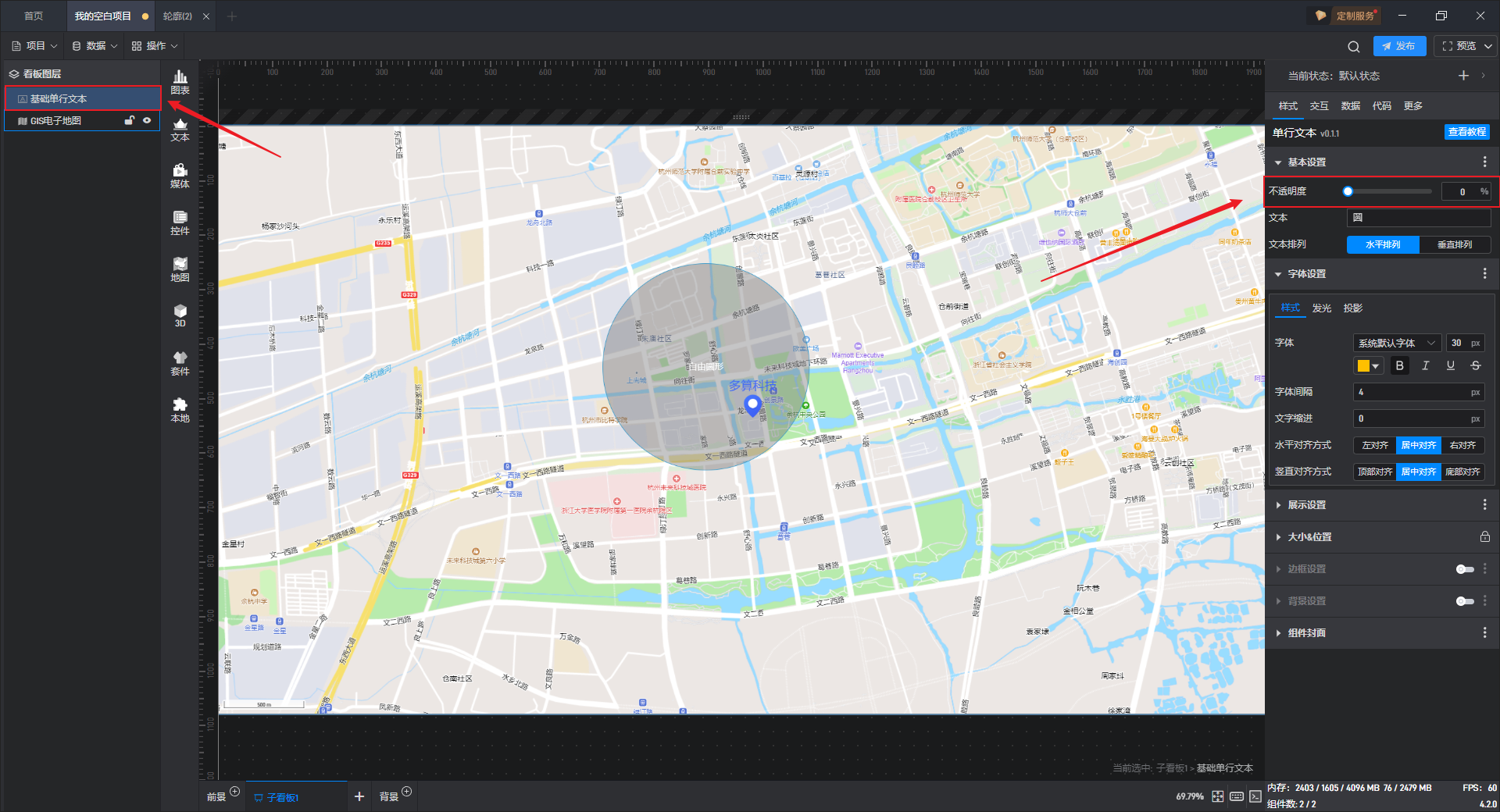
Task: Open the font color swatch picker
Action: [1369, 365]
